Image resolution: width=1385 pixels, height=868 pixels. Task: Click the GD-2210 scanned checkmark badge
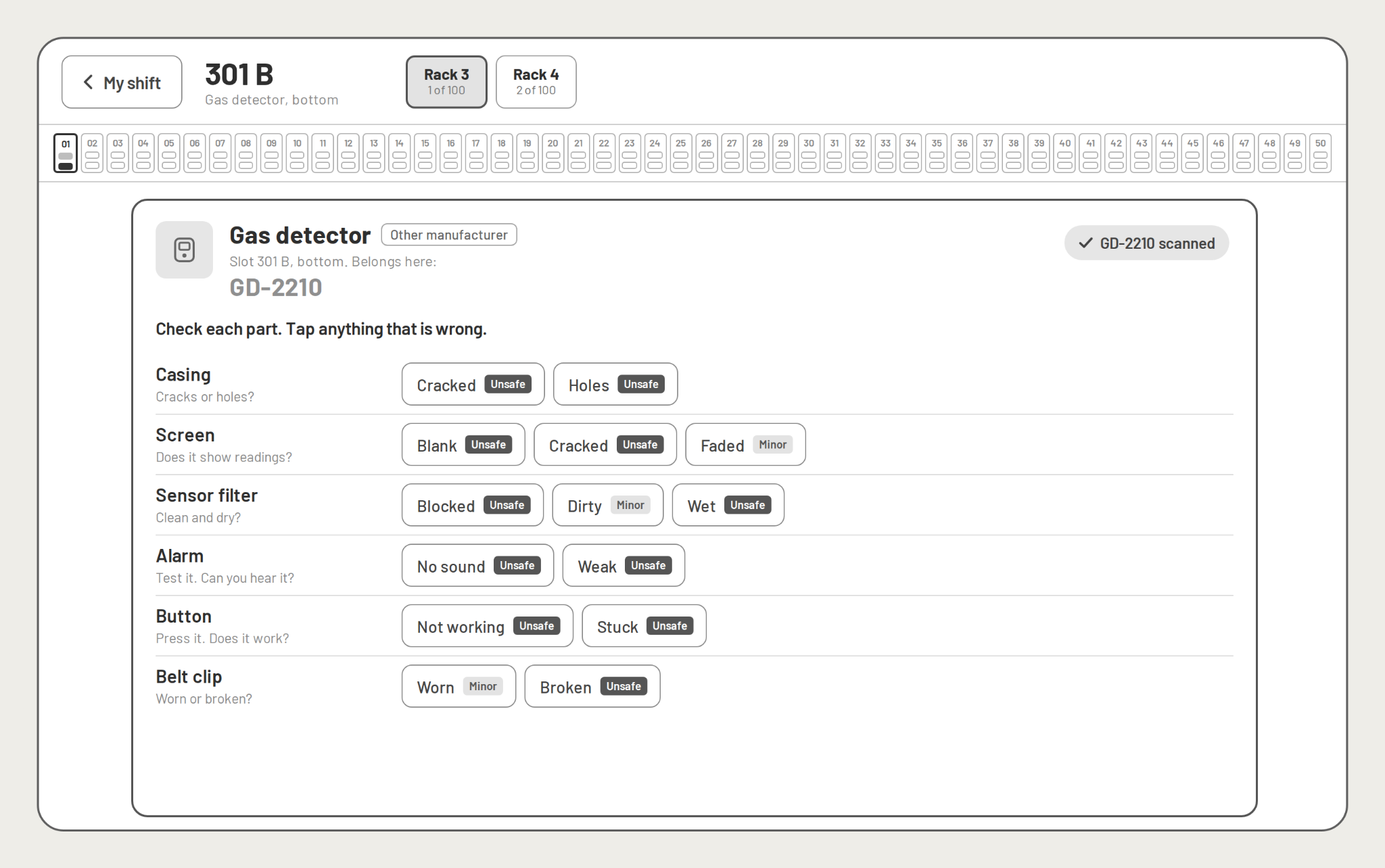[1146, 243]
